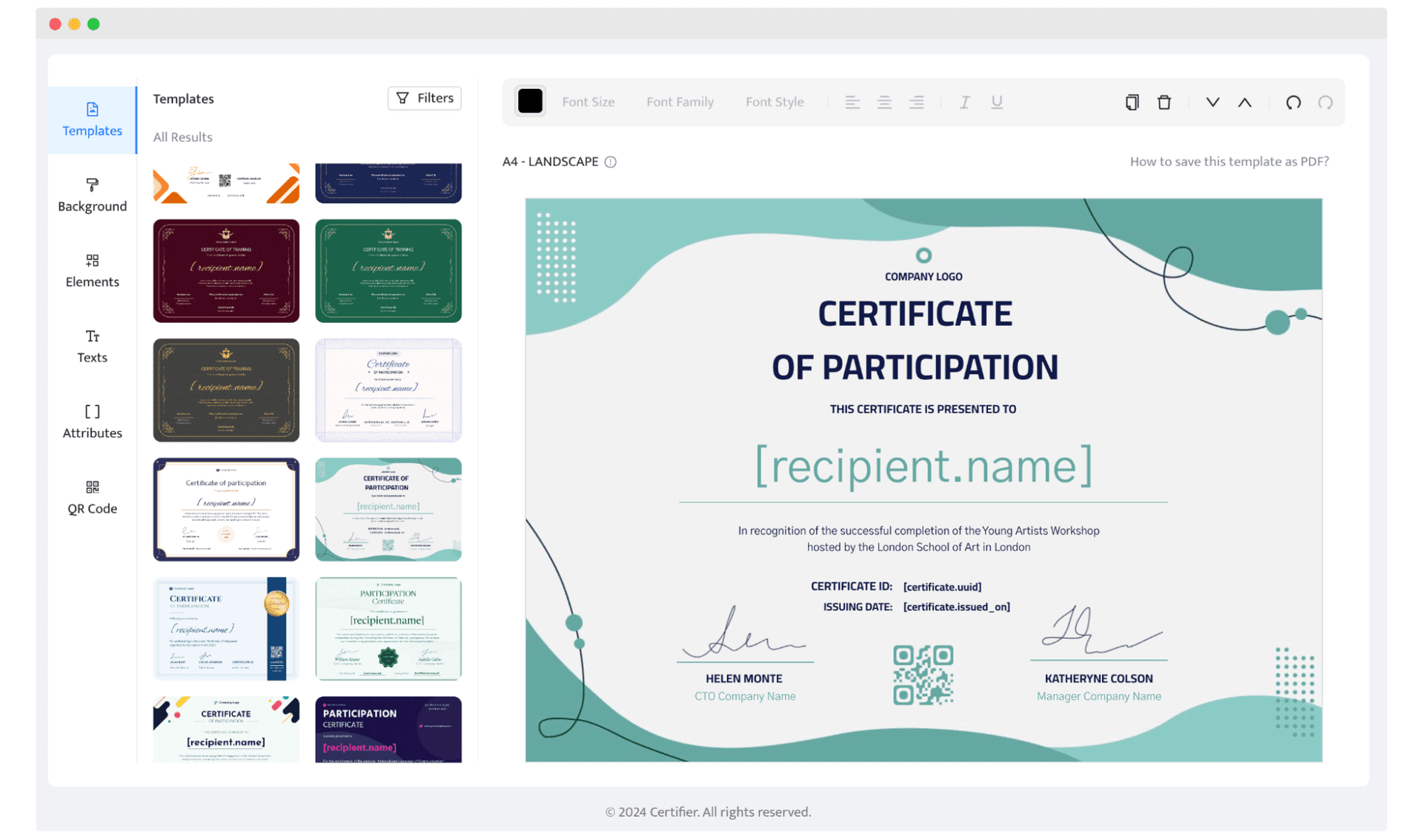Viewport: 1423px width, 840px height.
Task: Toggle italic formatting
Action: pyautogui.click(x=964, y=101)
